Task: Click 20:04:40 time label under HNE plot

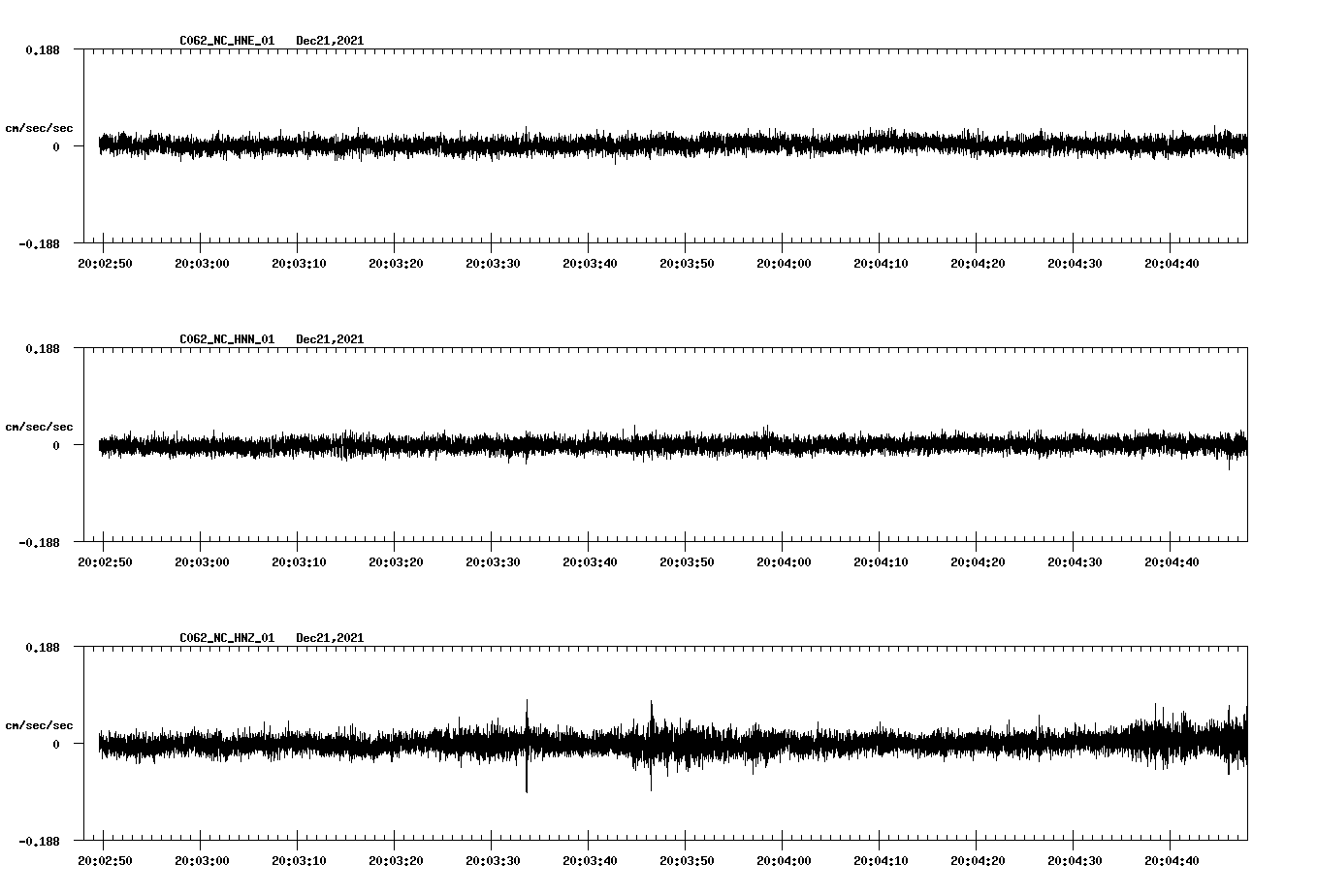Action: tap(1172, 264)
